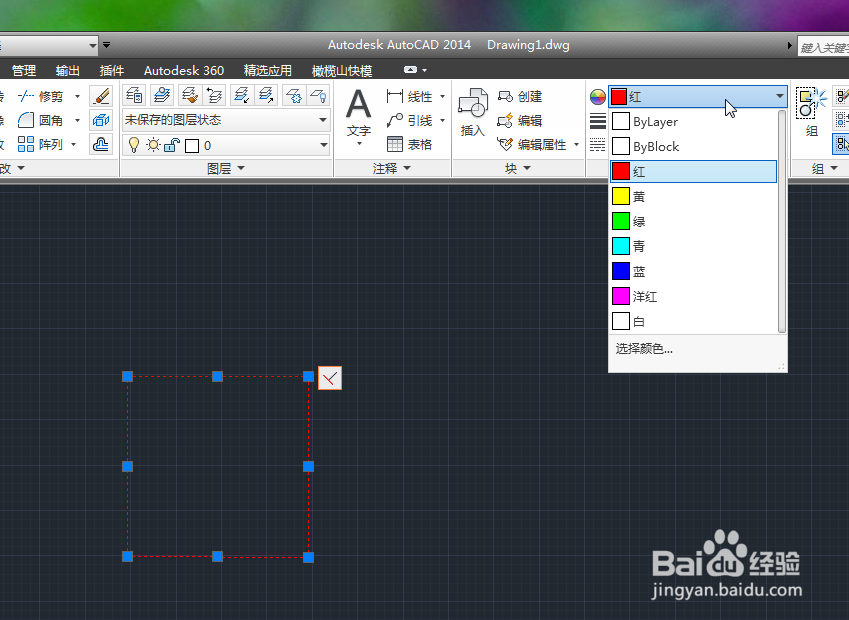Click the Isolate Layer icon

pos(241,95)
